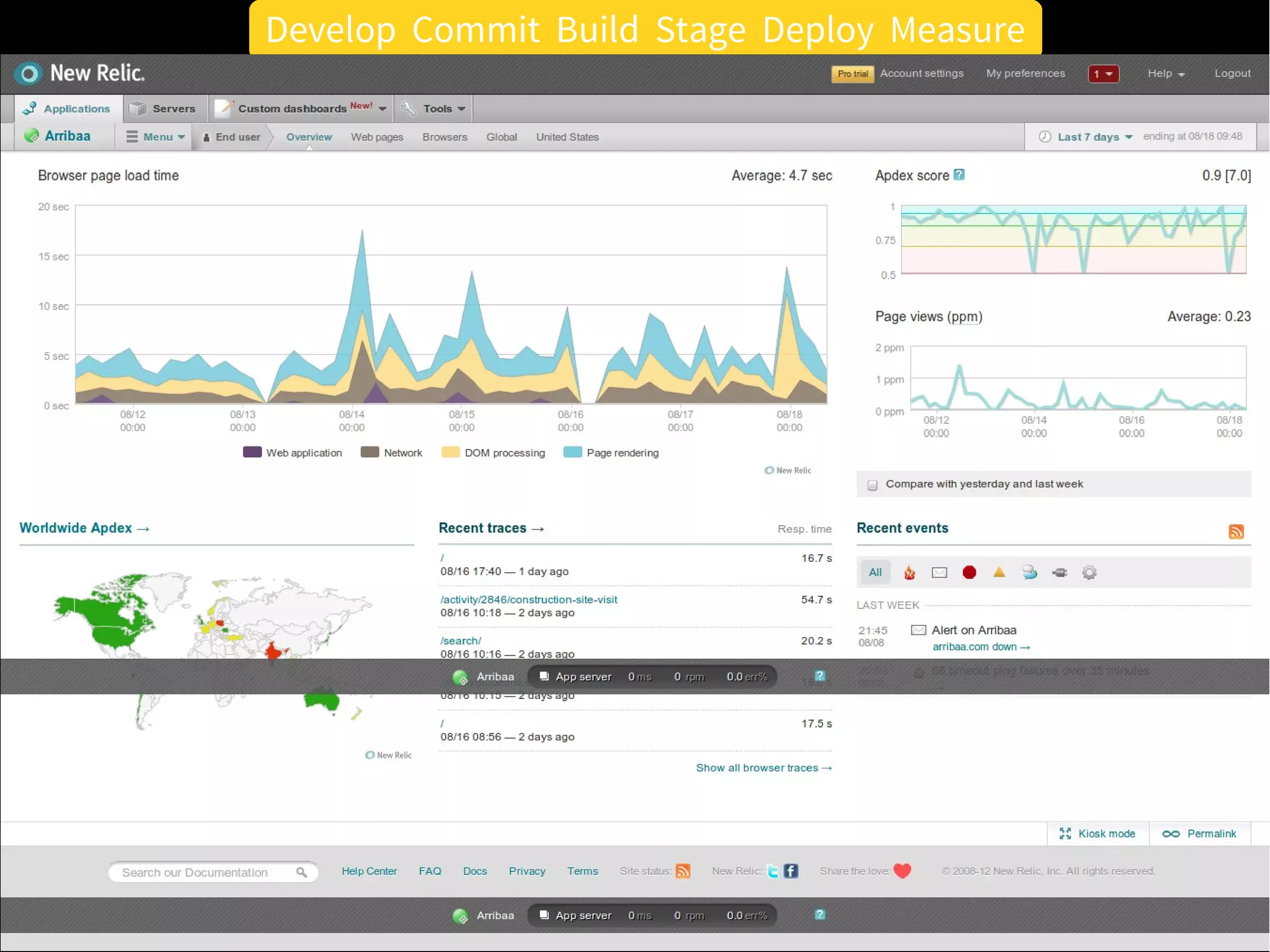Filter events by the globe icon
Viewport: 1270px width, 952px height.
[x=1029, y=572]
